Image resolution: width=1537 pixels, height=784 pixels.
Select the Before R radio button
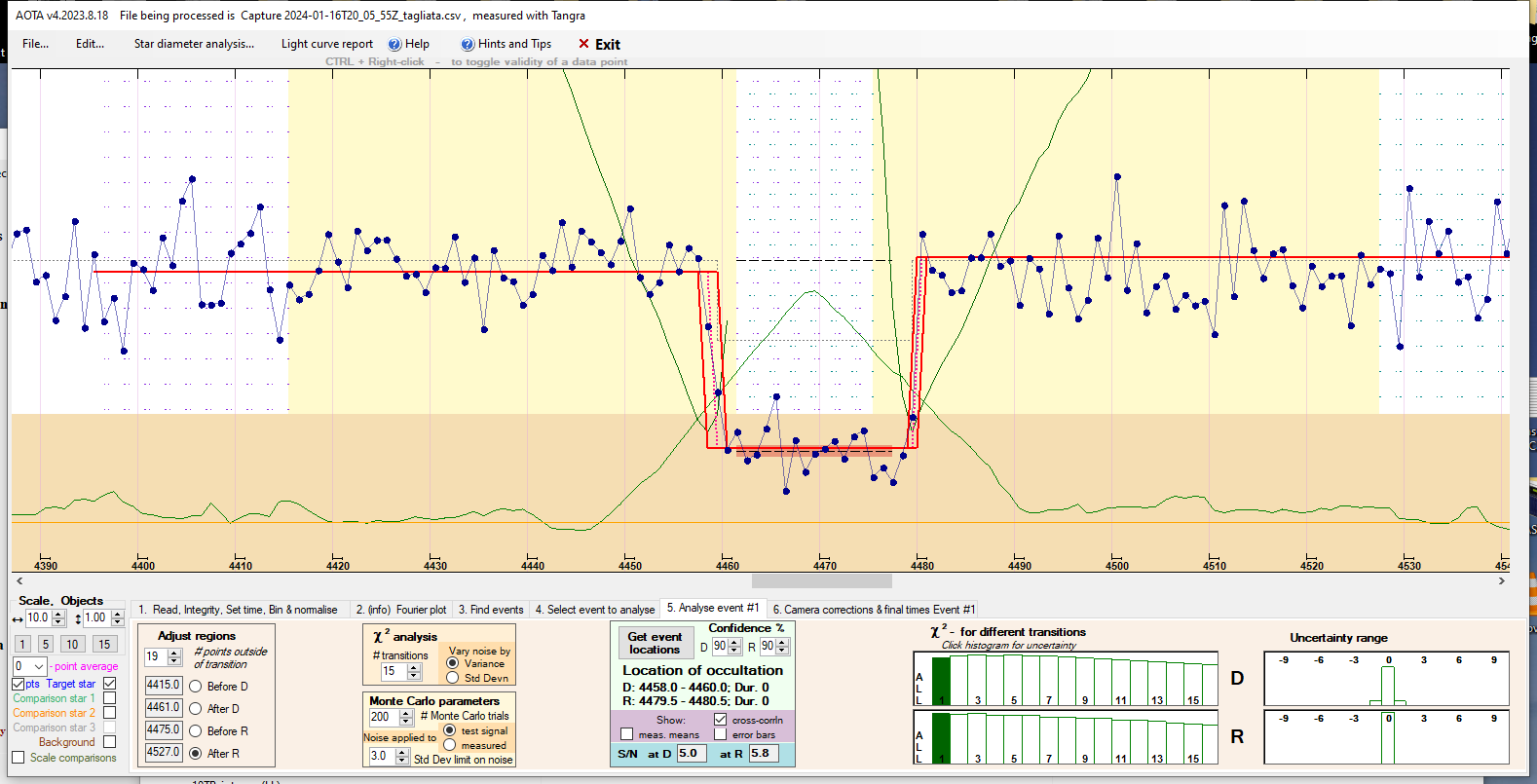[196, 731]
